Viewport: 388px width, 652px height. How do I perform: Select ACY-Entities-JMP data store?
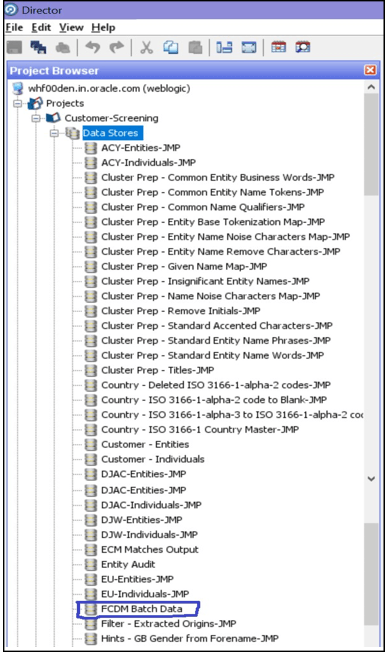pyautogui.click(x=141, y=148)
